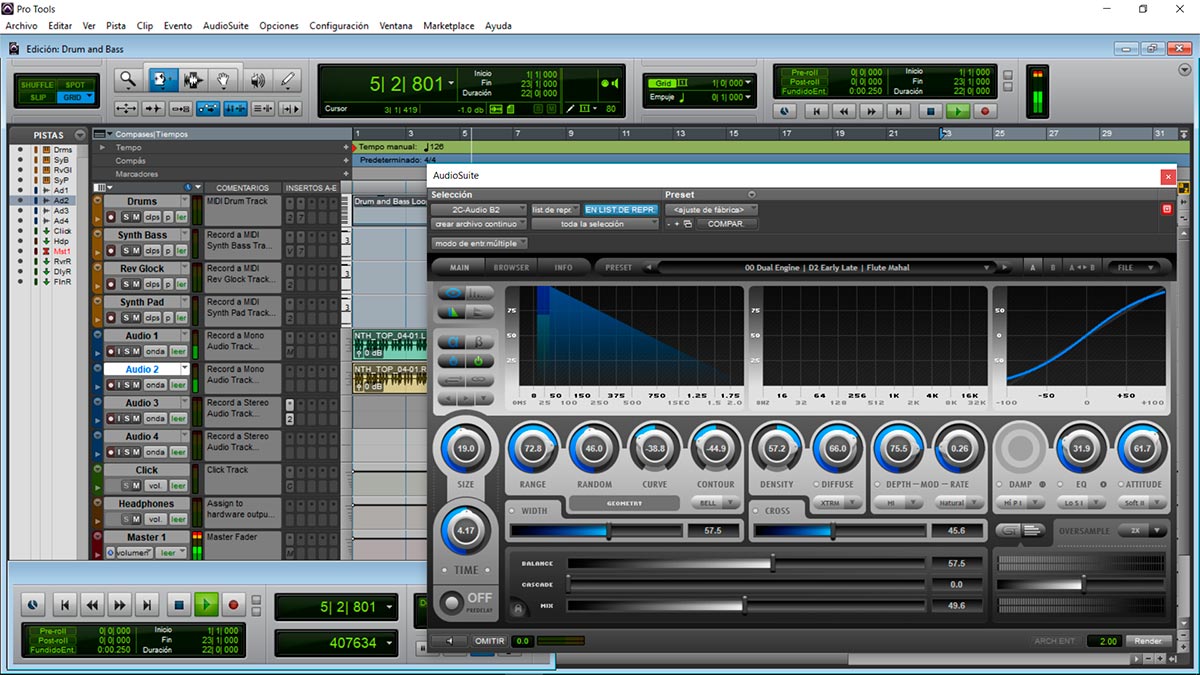
Task: Toggle Spot edit mode
Action: point(74,85)
